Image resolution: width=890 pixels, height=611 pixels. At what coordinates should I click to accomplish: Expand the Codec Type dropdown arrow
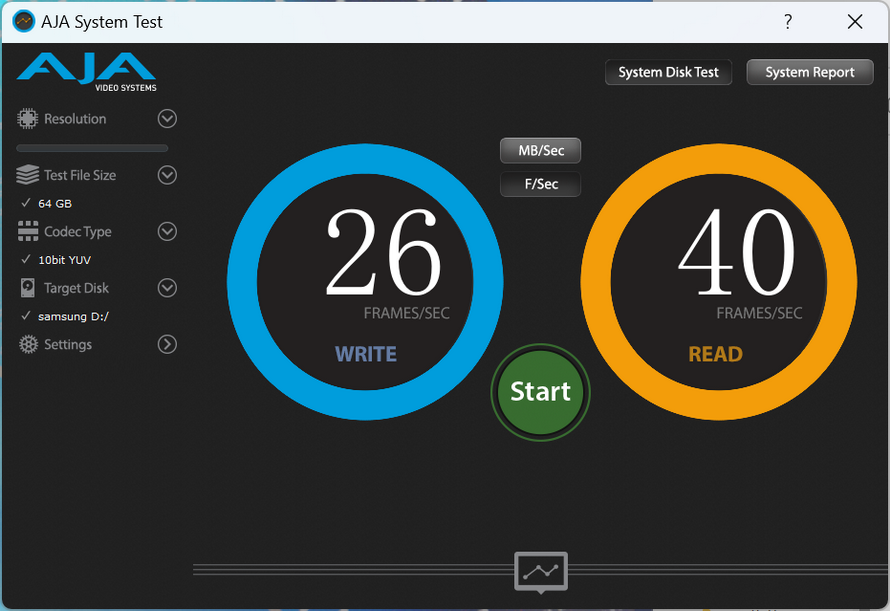click(x=167, y=231)
